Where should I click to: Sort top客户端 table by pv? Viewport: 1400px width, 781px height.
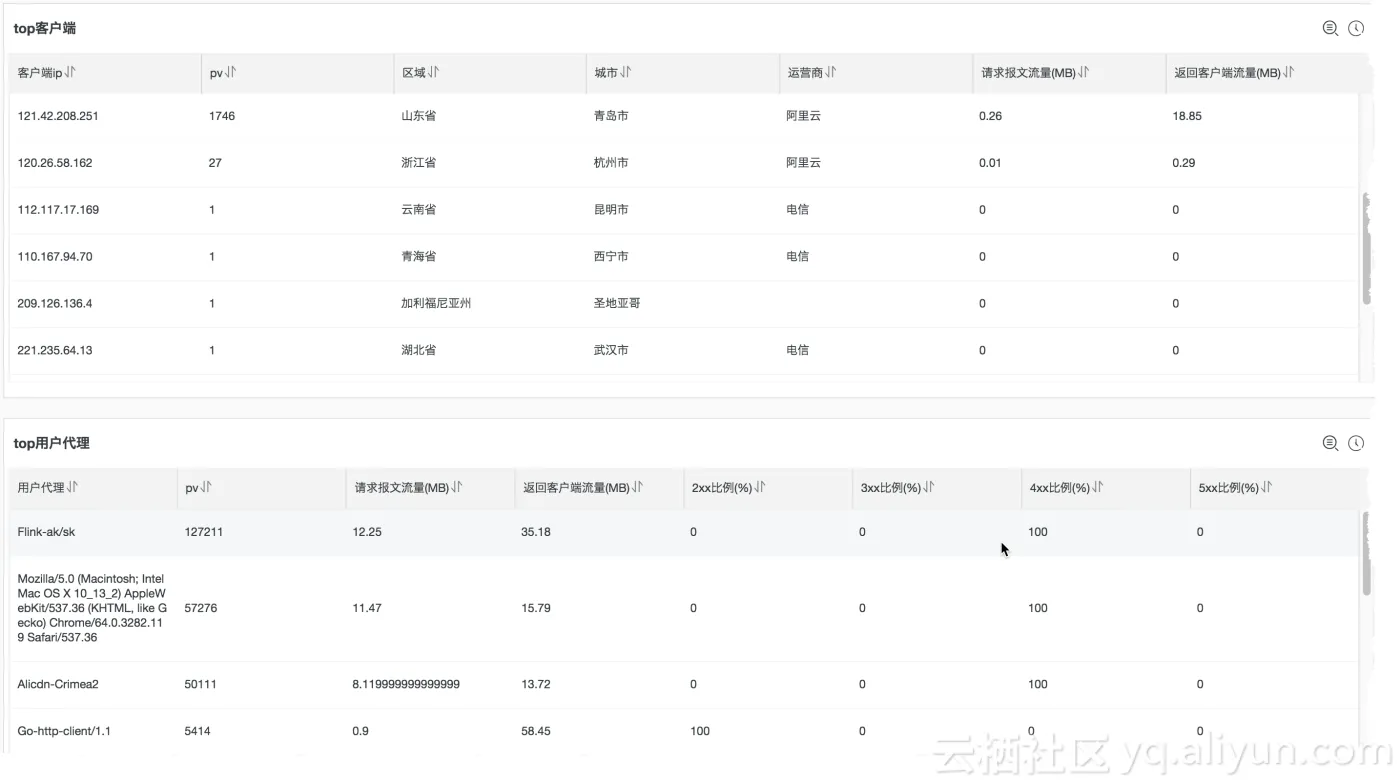tap(231, 73)
